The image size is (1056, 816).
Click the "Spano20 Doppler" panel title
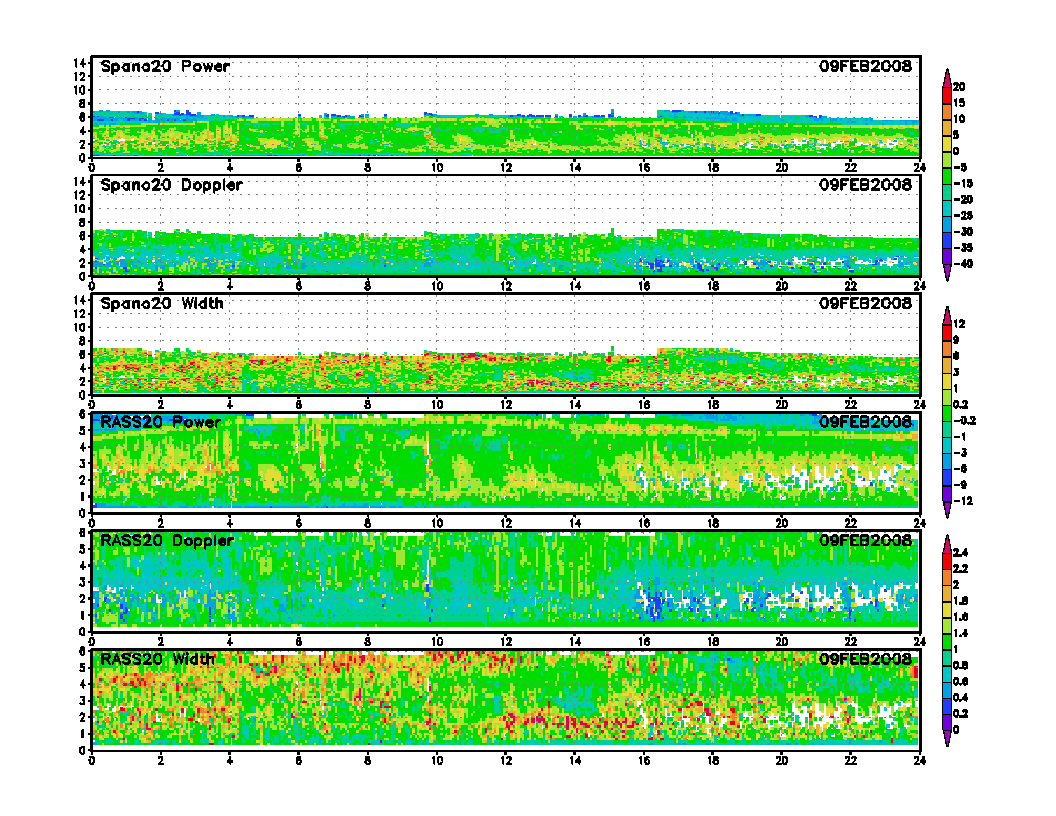pos(171,185)
